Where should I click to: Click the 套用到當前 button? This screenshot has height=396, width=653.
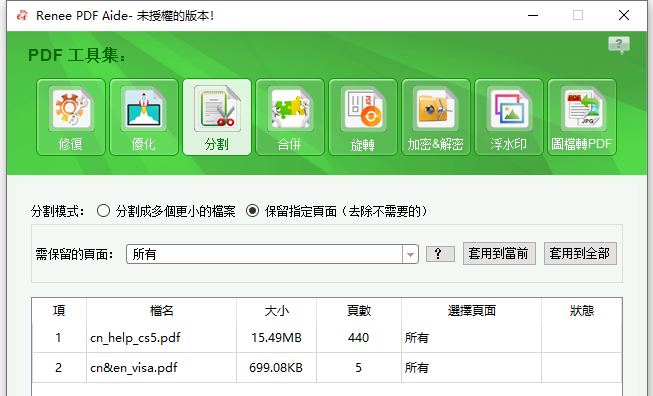coord(499,254)
